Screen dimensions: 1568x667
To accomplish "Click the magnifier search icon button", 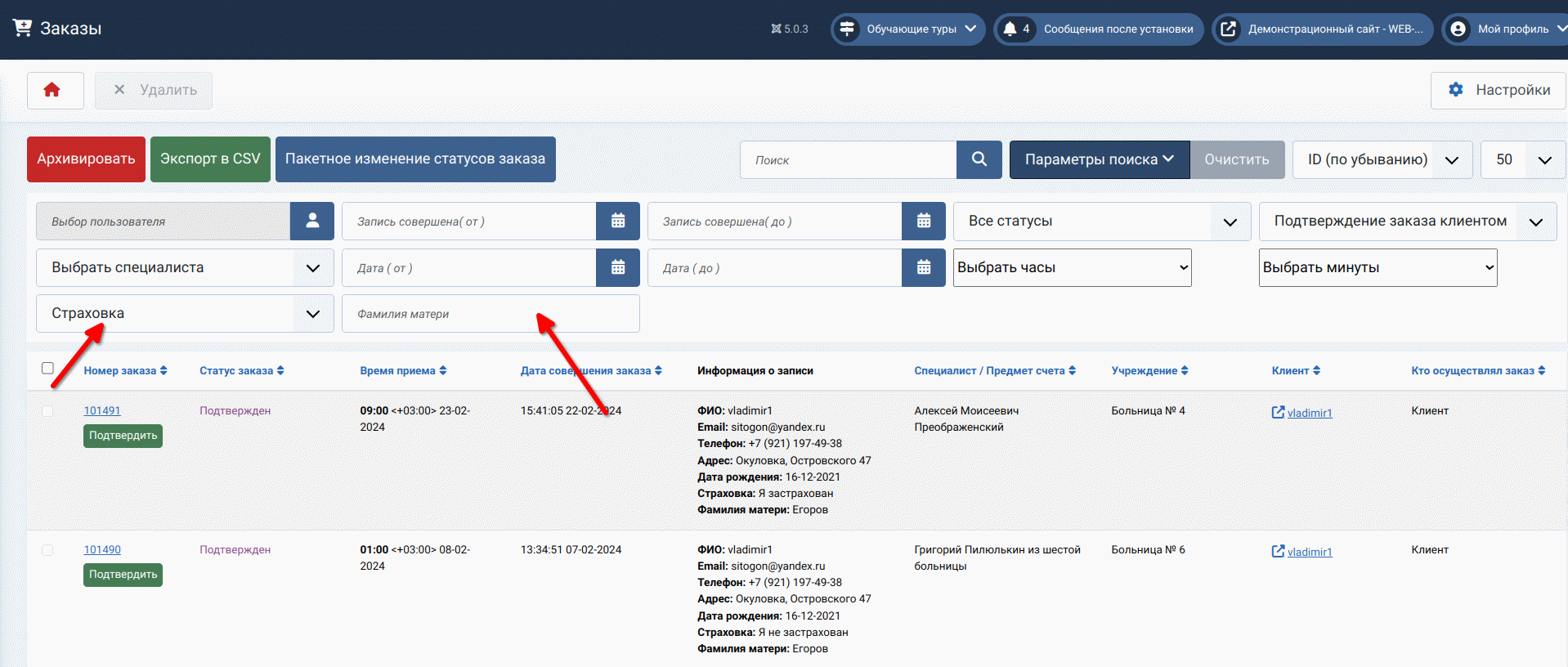I will (979, 159).
